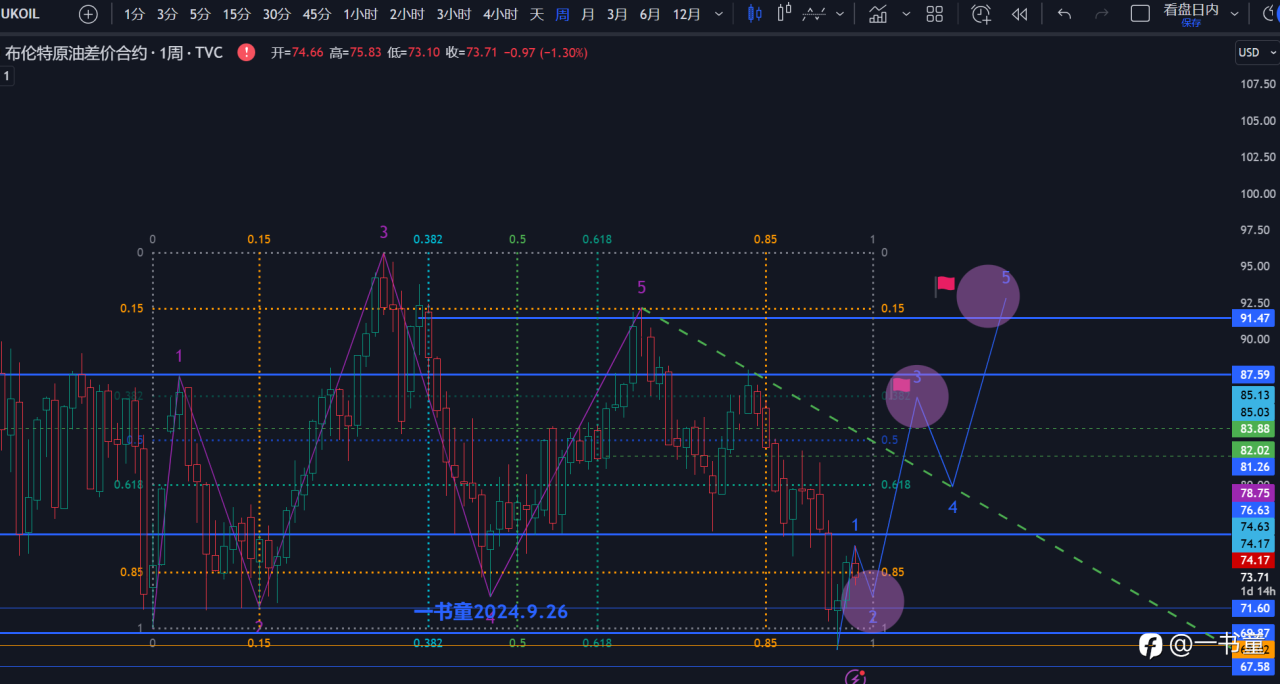1280x684 pixels.
Task: Open the layout templates grid icon
Action: click(934, 14)
